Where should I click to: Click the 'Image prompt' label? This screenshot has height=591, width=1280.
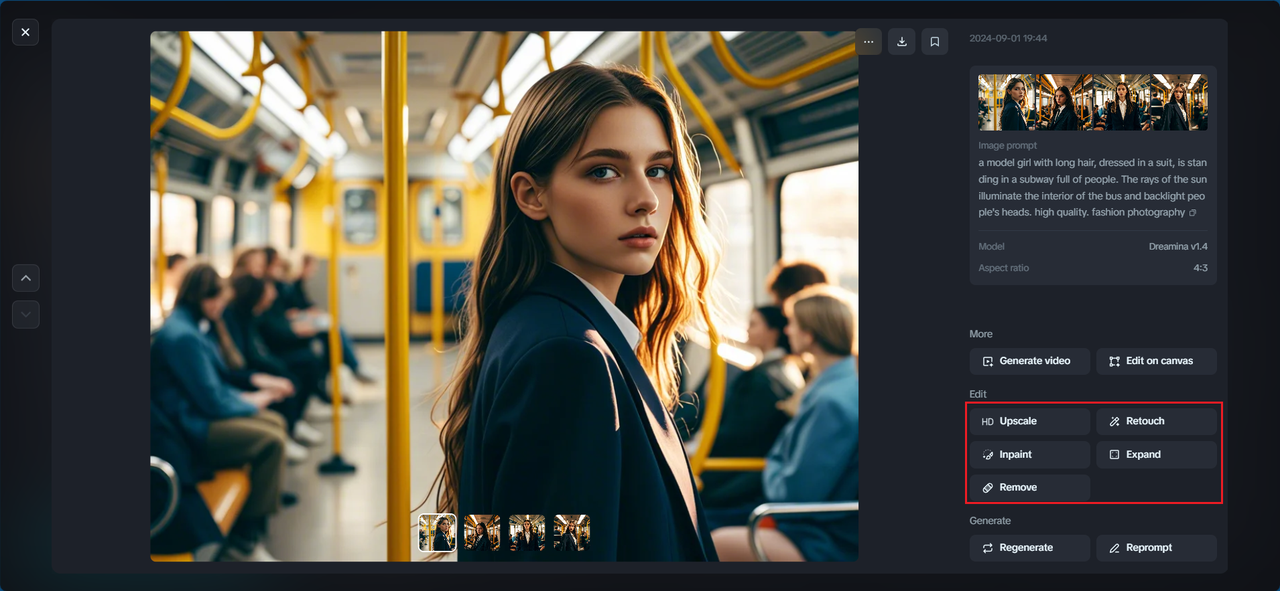coord(1007,146)
